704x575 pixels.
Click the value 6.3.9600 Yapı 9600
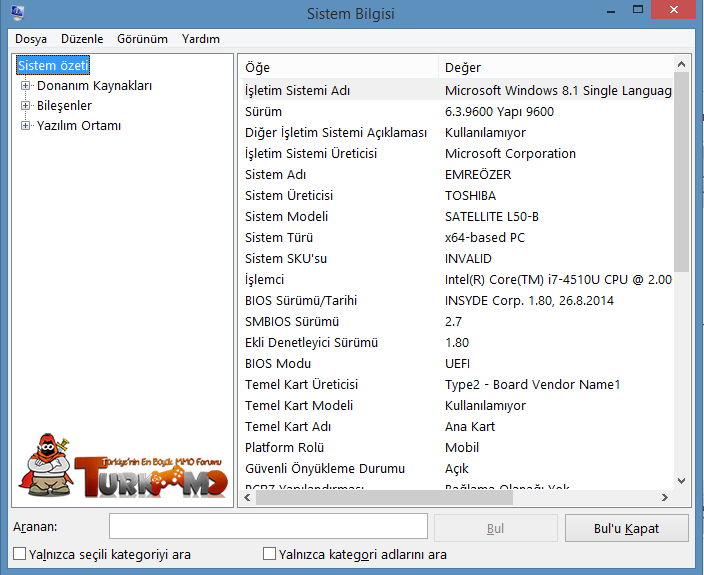[499, 111]
